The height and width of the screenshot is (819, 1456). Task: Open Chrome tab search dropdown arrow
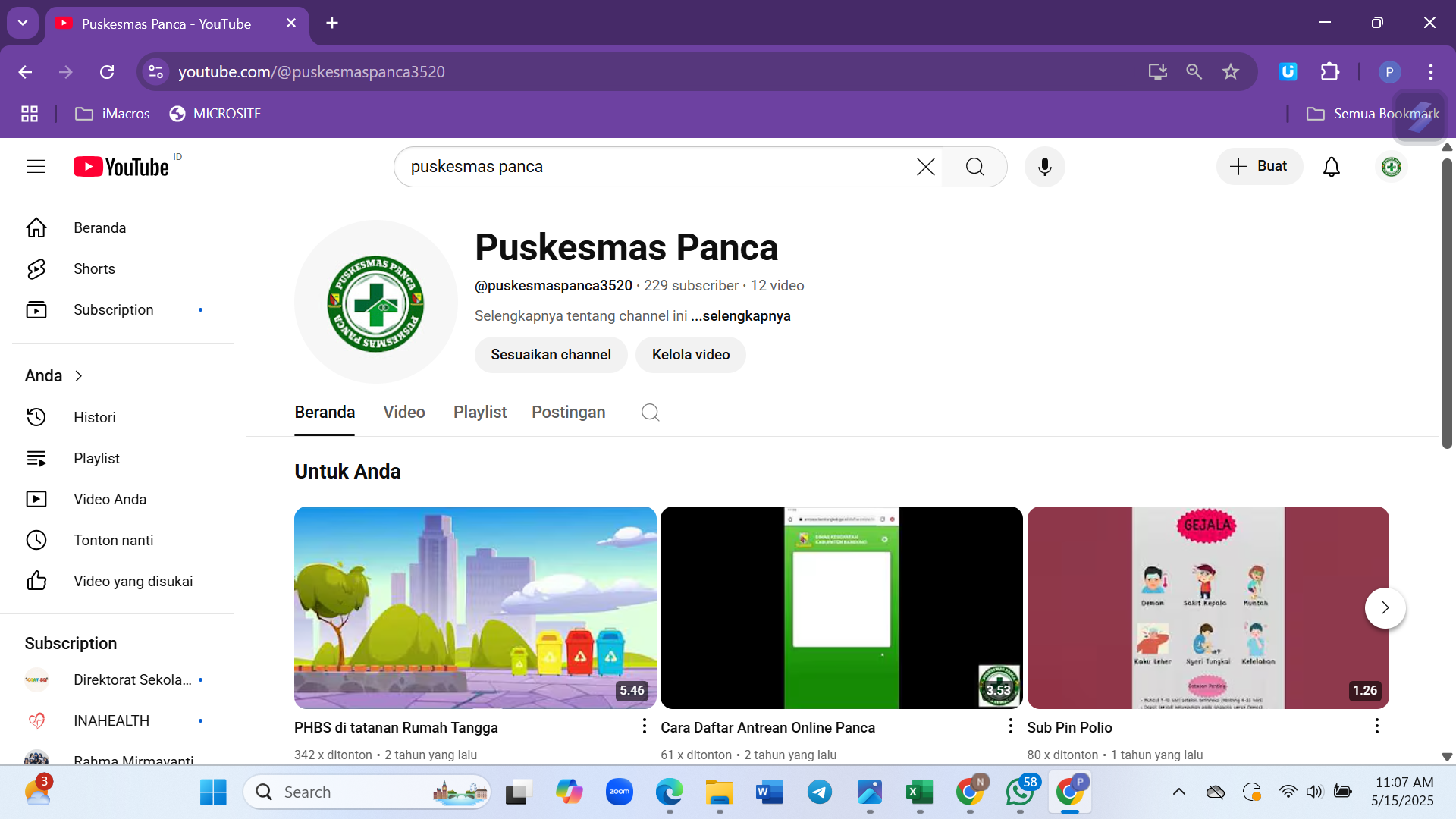[23, 23]
